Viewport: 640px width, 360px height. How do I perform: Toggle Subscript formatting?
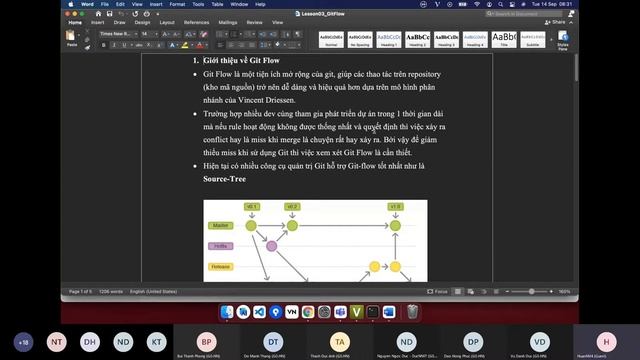(149, 45)
